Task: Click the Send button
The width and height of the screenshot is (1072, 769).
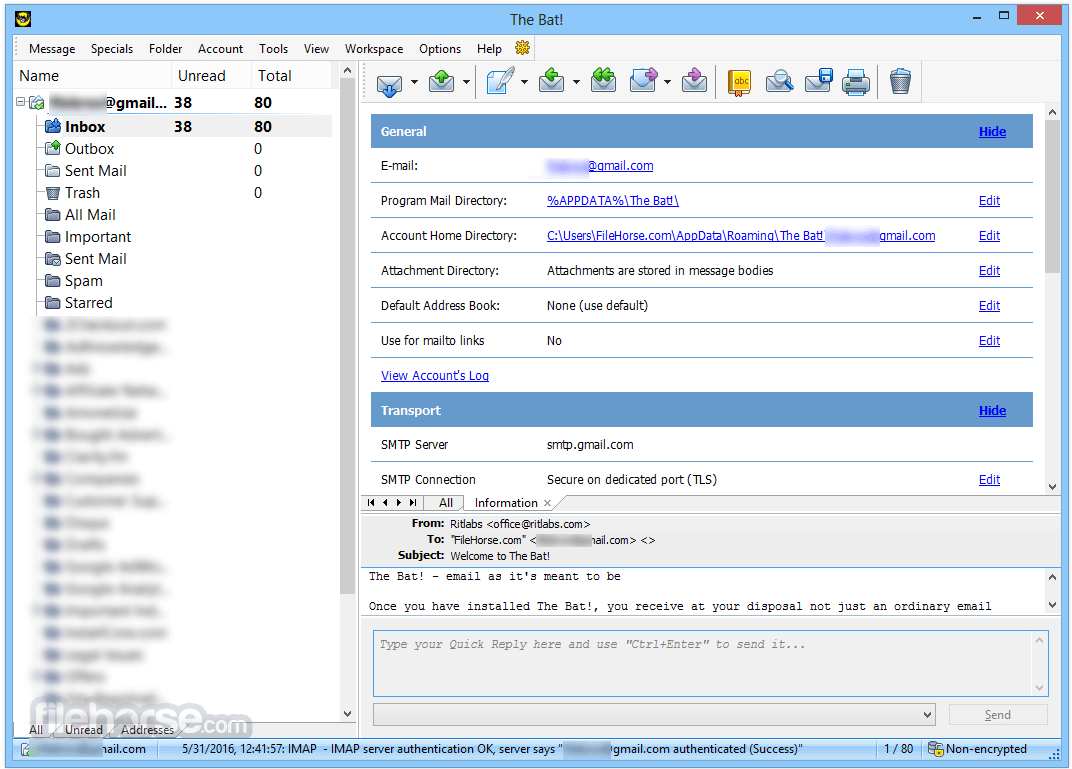Action: tap(997, 715)
